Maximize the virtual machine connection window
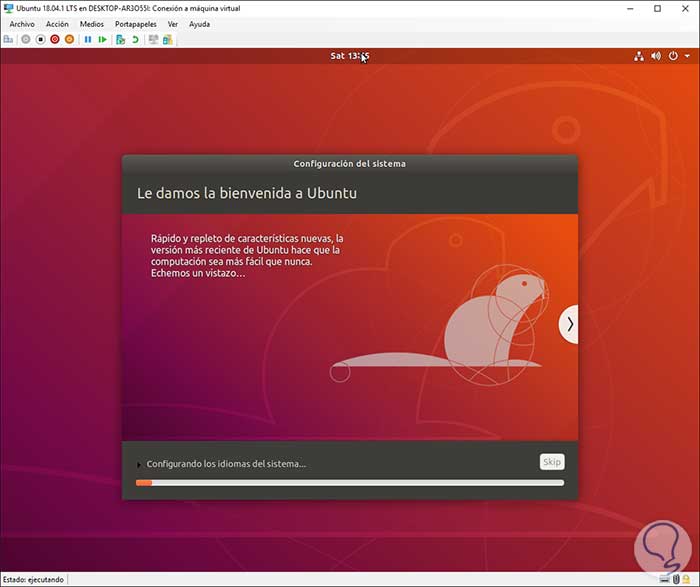The width and height of the screenshot is (700, 587). (x=657, y=8)
